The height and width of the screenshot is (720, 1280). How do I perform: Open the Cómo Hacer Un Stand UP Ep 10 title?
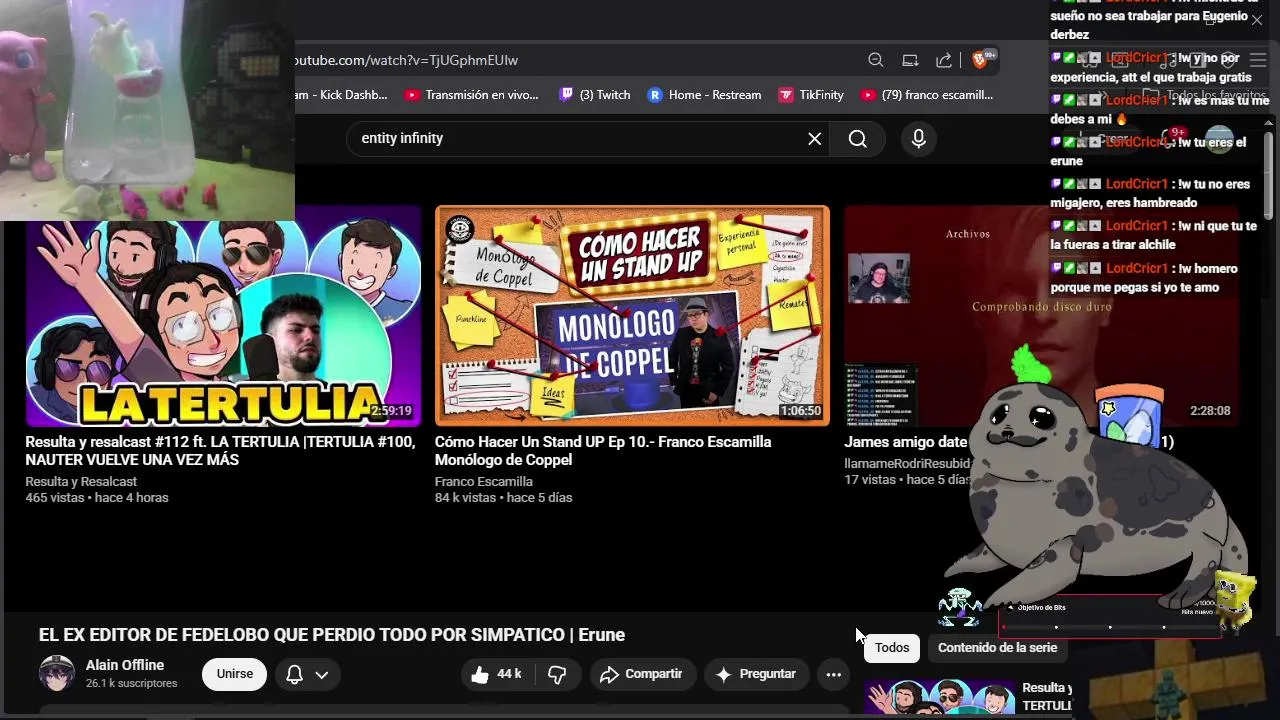(x=603, y=451)
